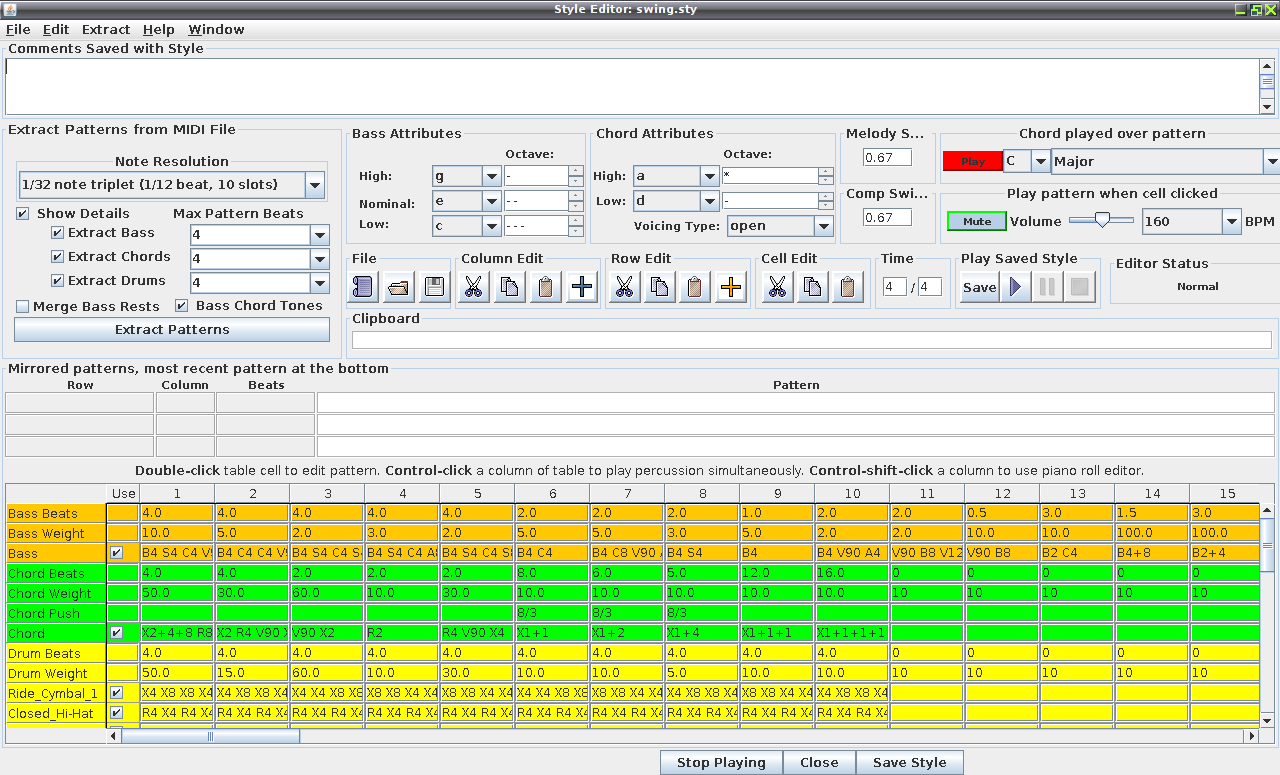Play the saved style with triangle button
Image resolution: width=1280 pixels, height=775 pixels.
(x=1016, y=288)
